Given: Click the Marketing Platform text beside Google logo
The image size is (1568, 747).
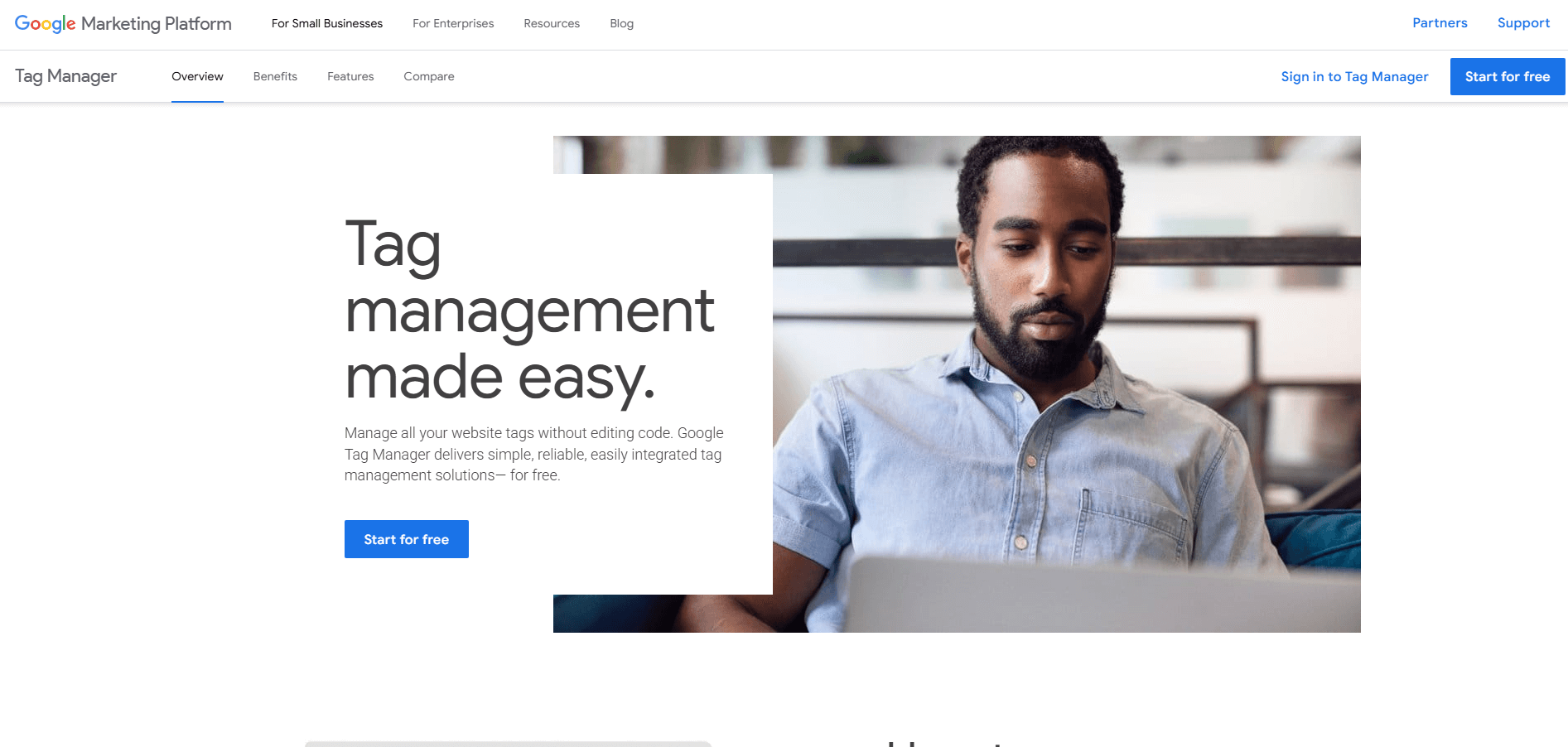Looking at the screenshot, I should pyautogui.click(x=157, y=23).
